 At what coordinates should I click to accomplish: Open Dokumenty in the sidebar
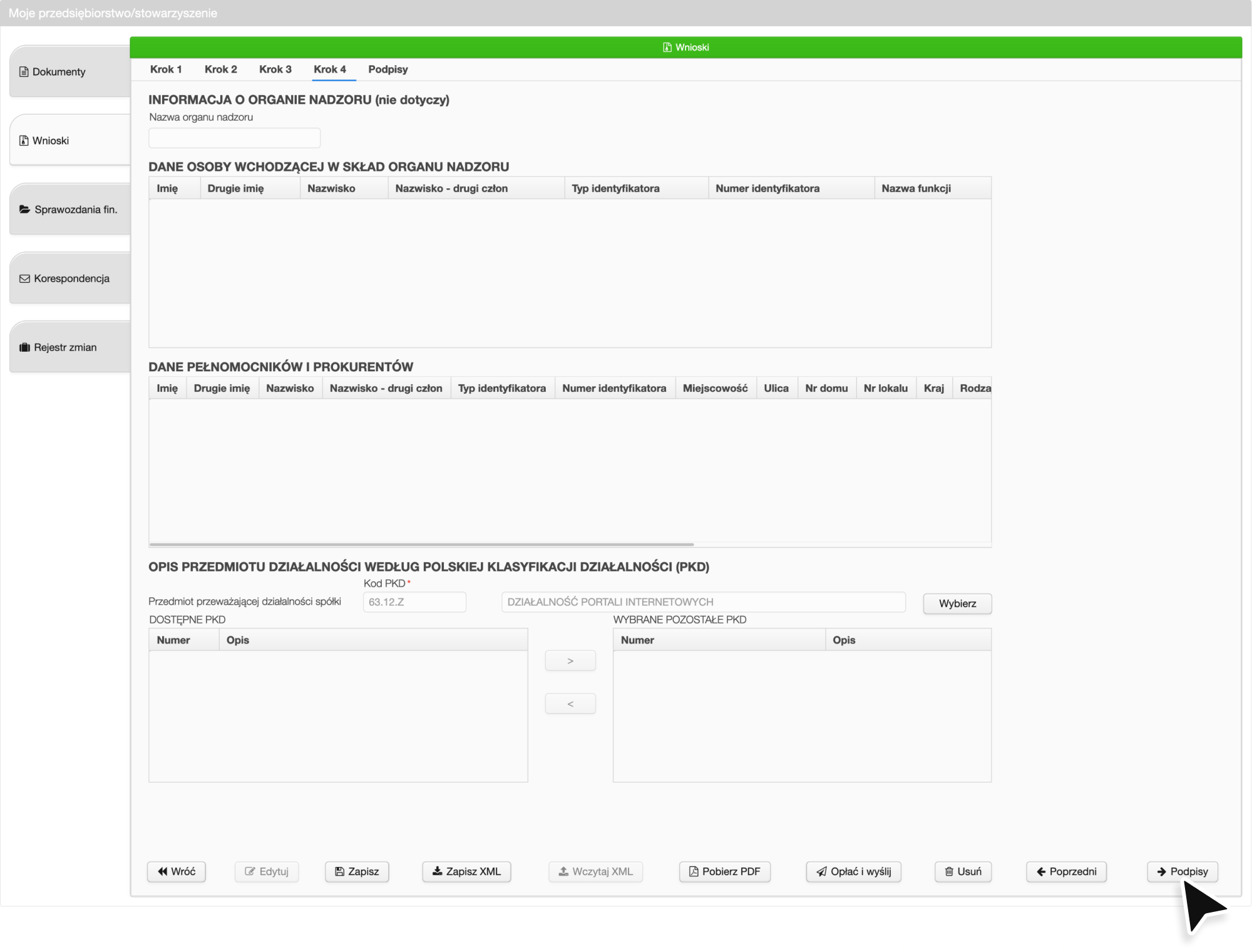coord(70,71)
